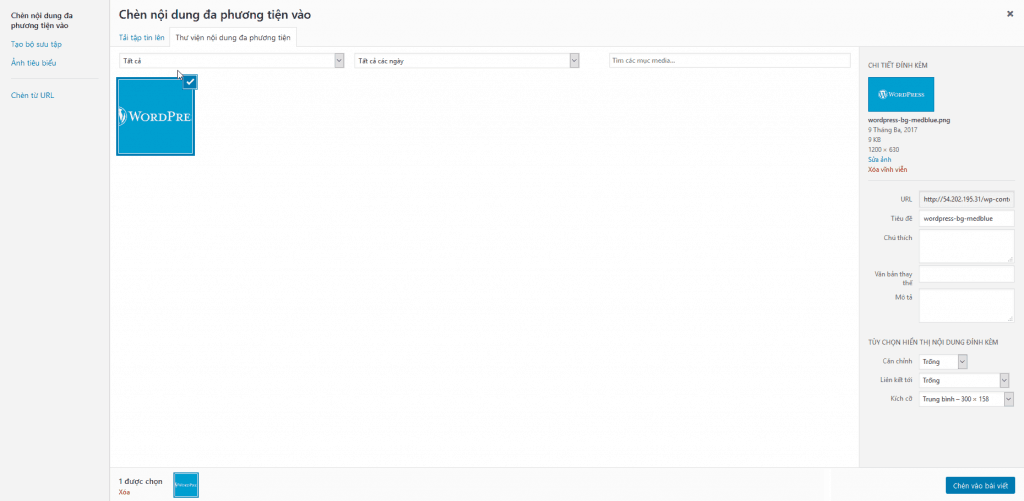Click the 1200 × 630 dimensions text
The image size is (1024, 501).
tap(884, 150)
